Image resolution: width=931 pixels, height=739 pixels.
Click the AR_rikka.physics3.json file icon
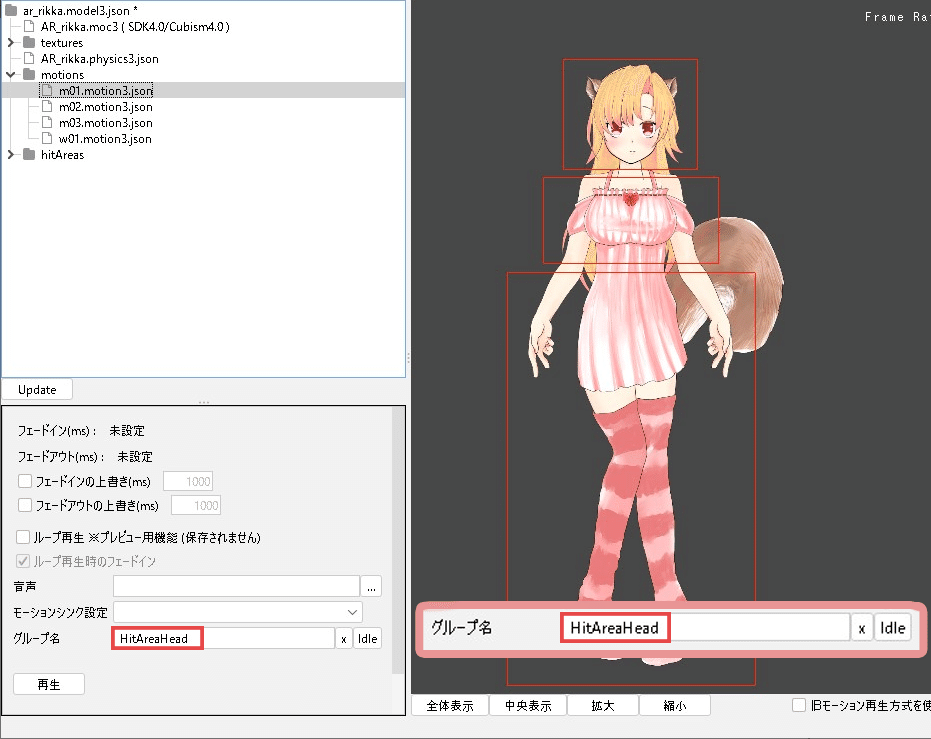(x=28, y=58)
